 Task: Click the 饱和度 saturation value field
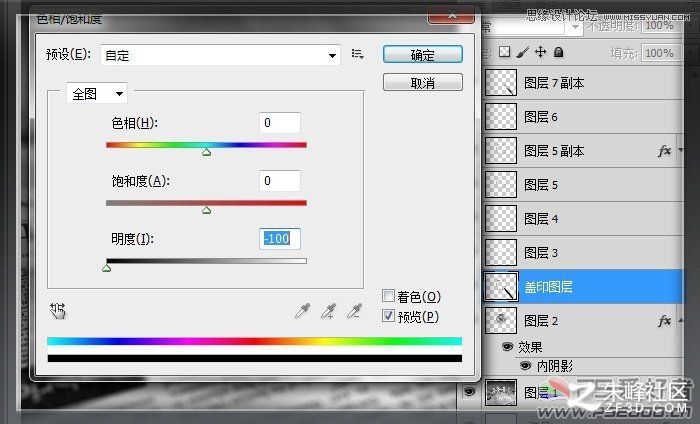(280, 181)
